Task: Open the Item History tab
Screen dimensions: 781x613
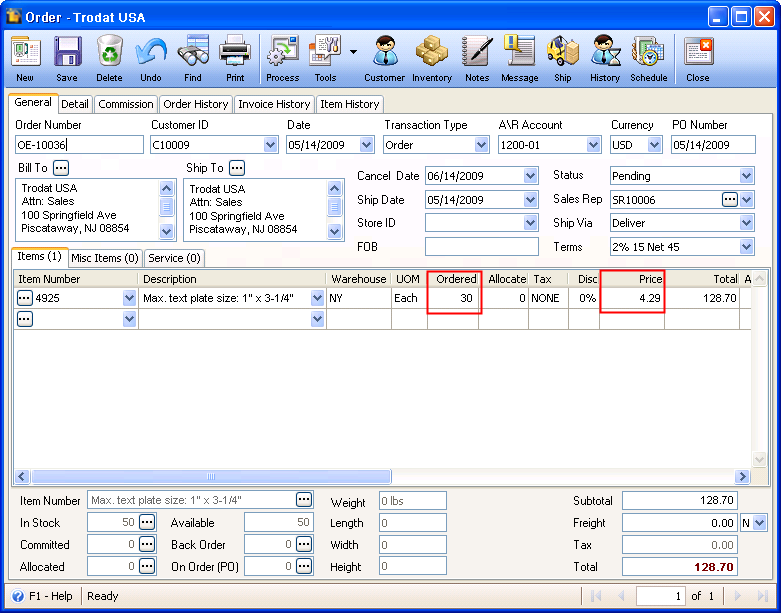Action: point(350,104)
